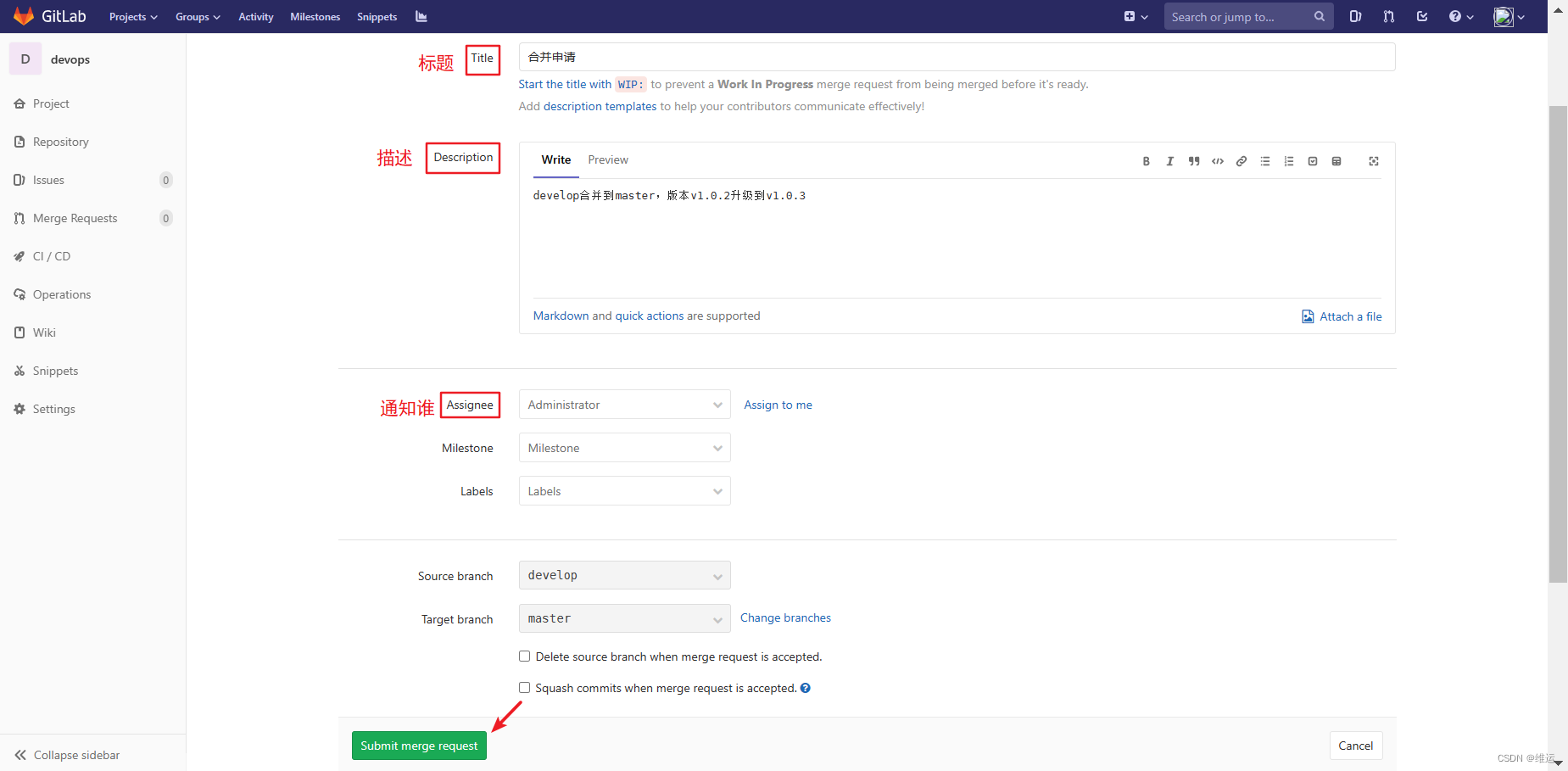Apply bold text formatting icon
The height and width of the screenshot is (771, 1568).
click(1147, 161)
